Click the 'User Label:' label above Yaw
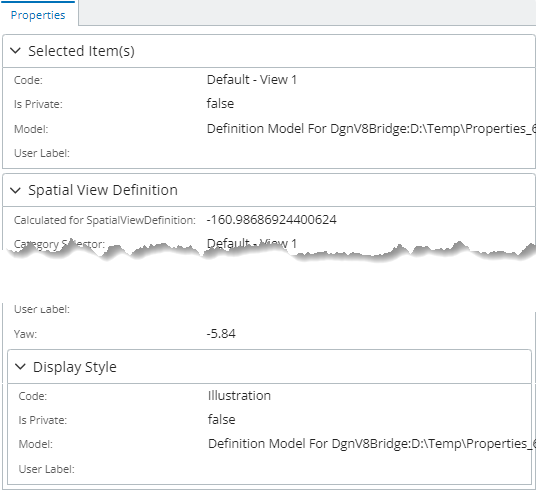The height and width of the screenshot is (490, 536). point(42,309)
